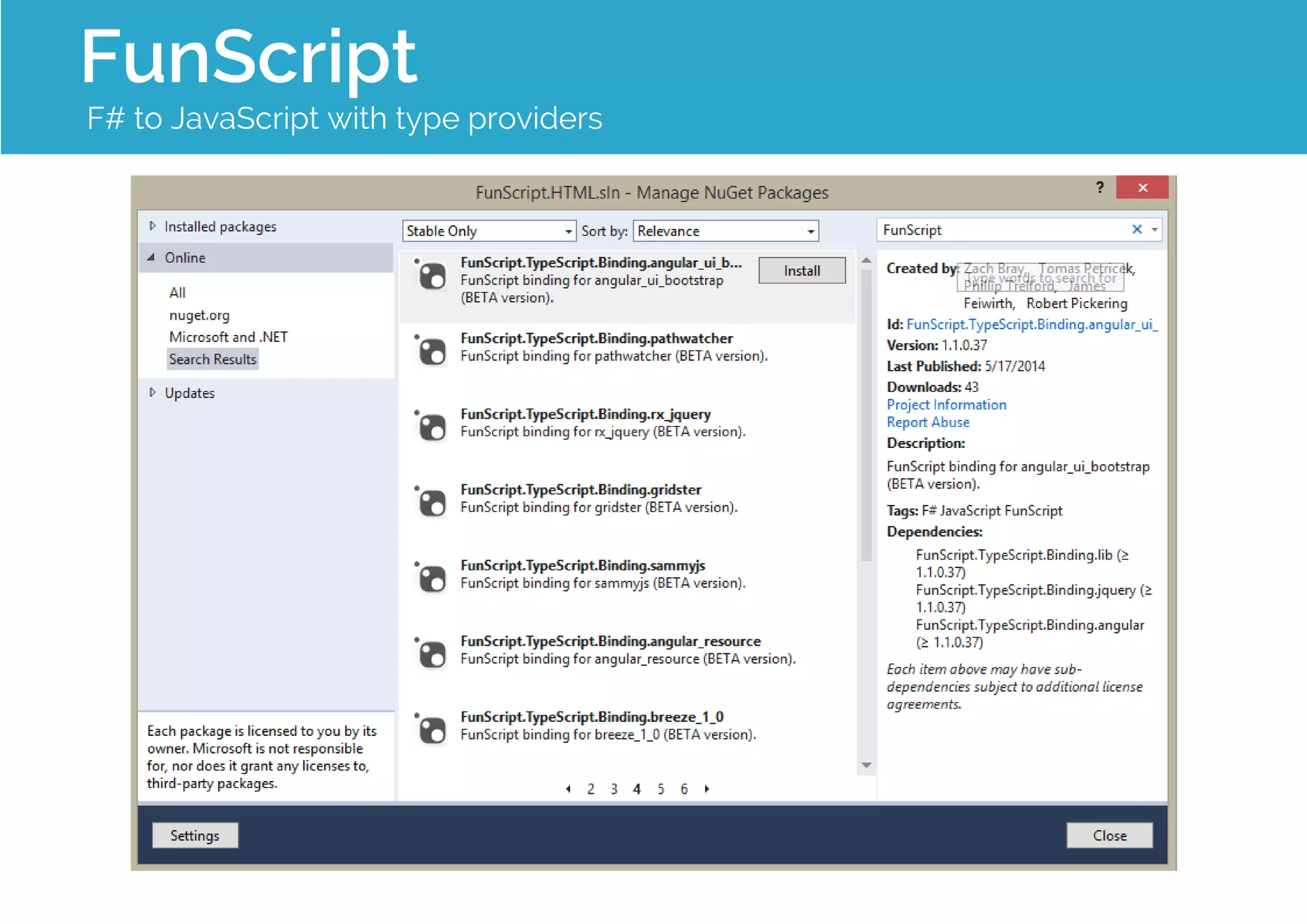The image size is (1307, 924).
Task: Click the Last Published 5/17/2014 date
Action: coord(1015,366)
